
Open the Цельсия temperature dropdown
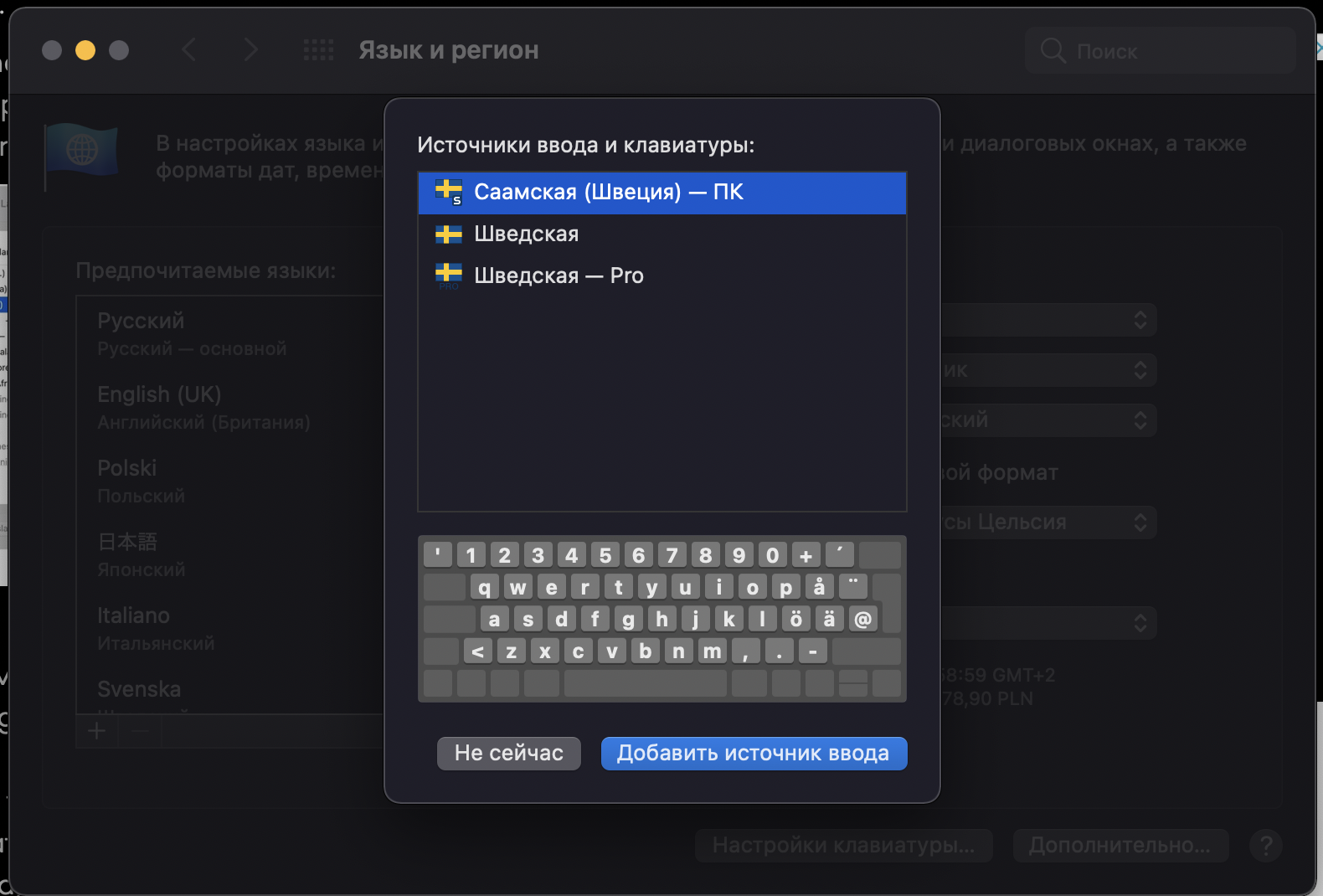(1048, 523)
